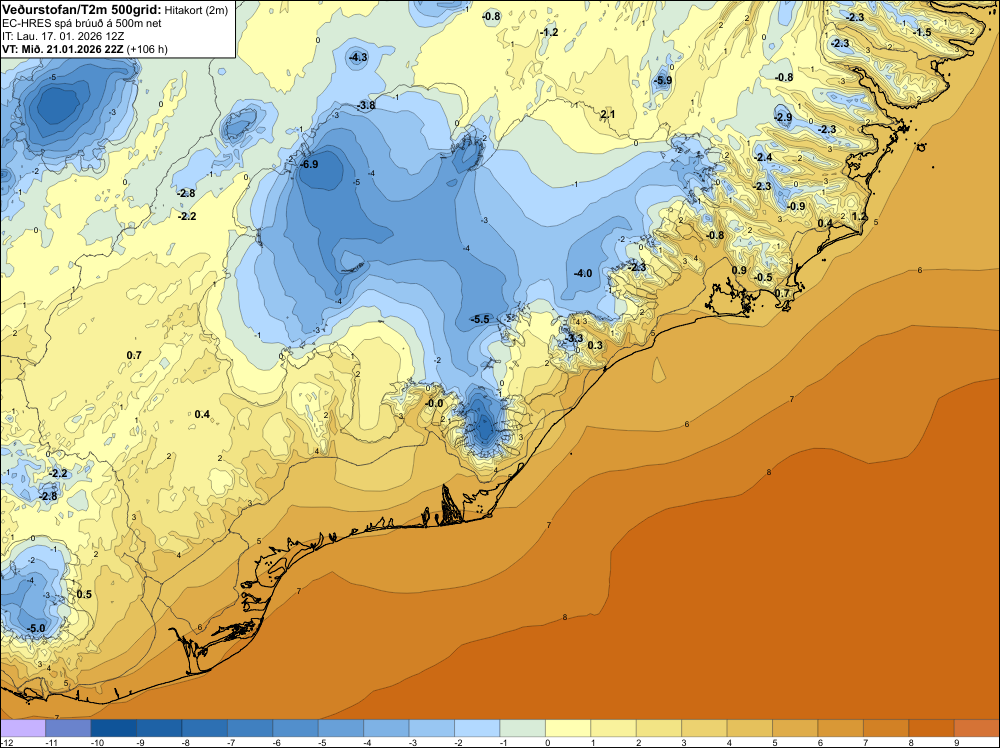Click the 'Veðurstofan/T2m 500grid:' title text
Screen dimensions: 1000x748
click(x=82, y=10)
